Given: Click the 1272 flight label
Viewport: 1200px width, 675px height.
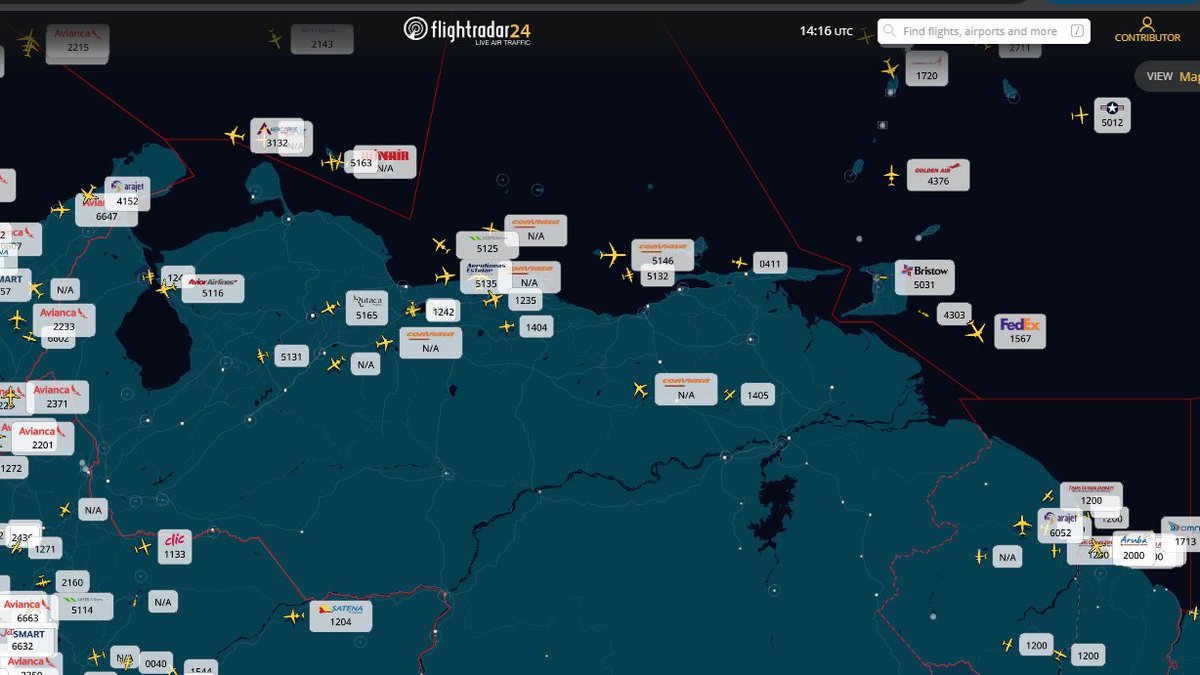Looking at the screenshot, I should click(12, 468).
